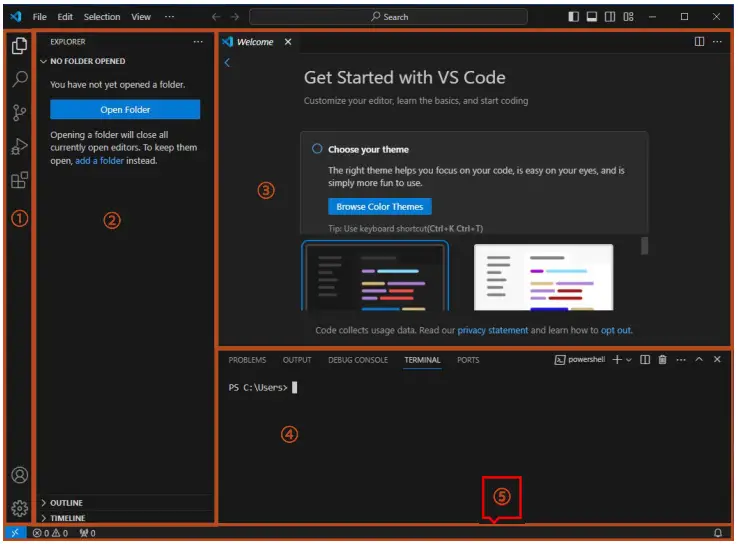Go back with the left arrow in title bar
738x544 pixels.
click(x=216, y=17)
